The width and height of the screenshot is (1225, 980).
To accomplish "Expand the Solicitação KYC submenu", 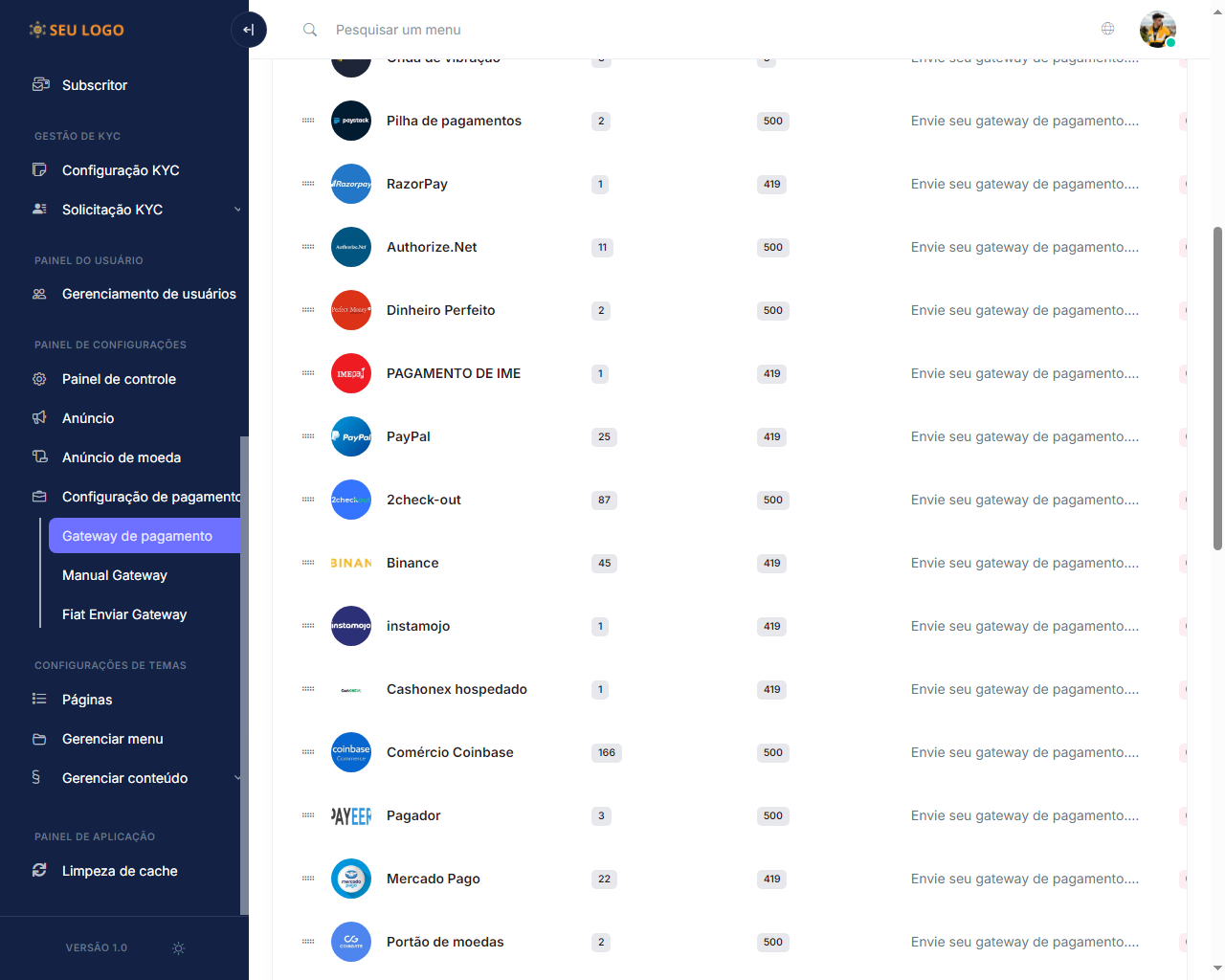I will pyautogui.click(x=236, y=210).
